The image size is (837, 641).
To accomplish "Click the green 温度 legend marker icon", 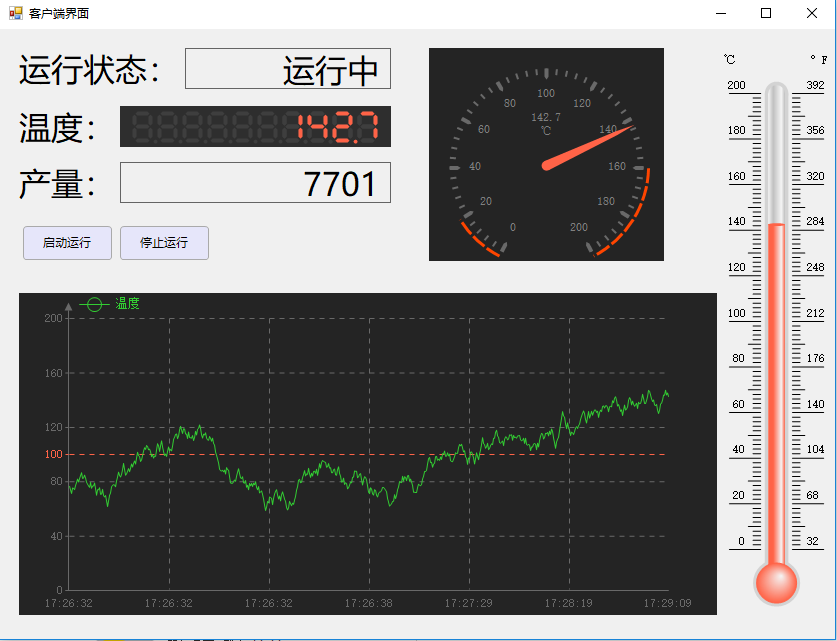I will pos(93,304).
